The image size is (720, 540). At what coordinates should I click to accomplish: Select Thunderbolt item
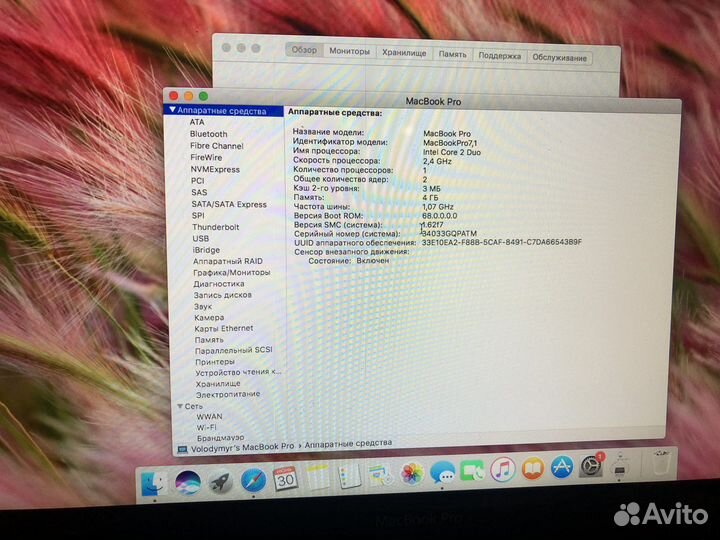(215, 227)
